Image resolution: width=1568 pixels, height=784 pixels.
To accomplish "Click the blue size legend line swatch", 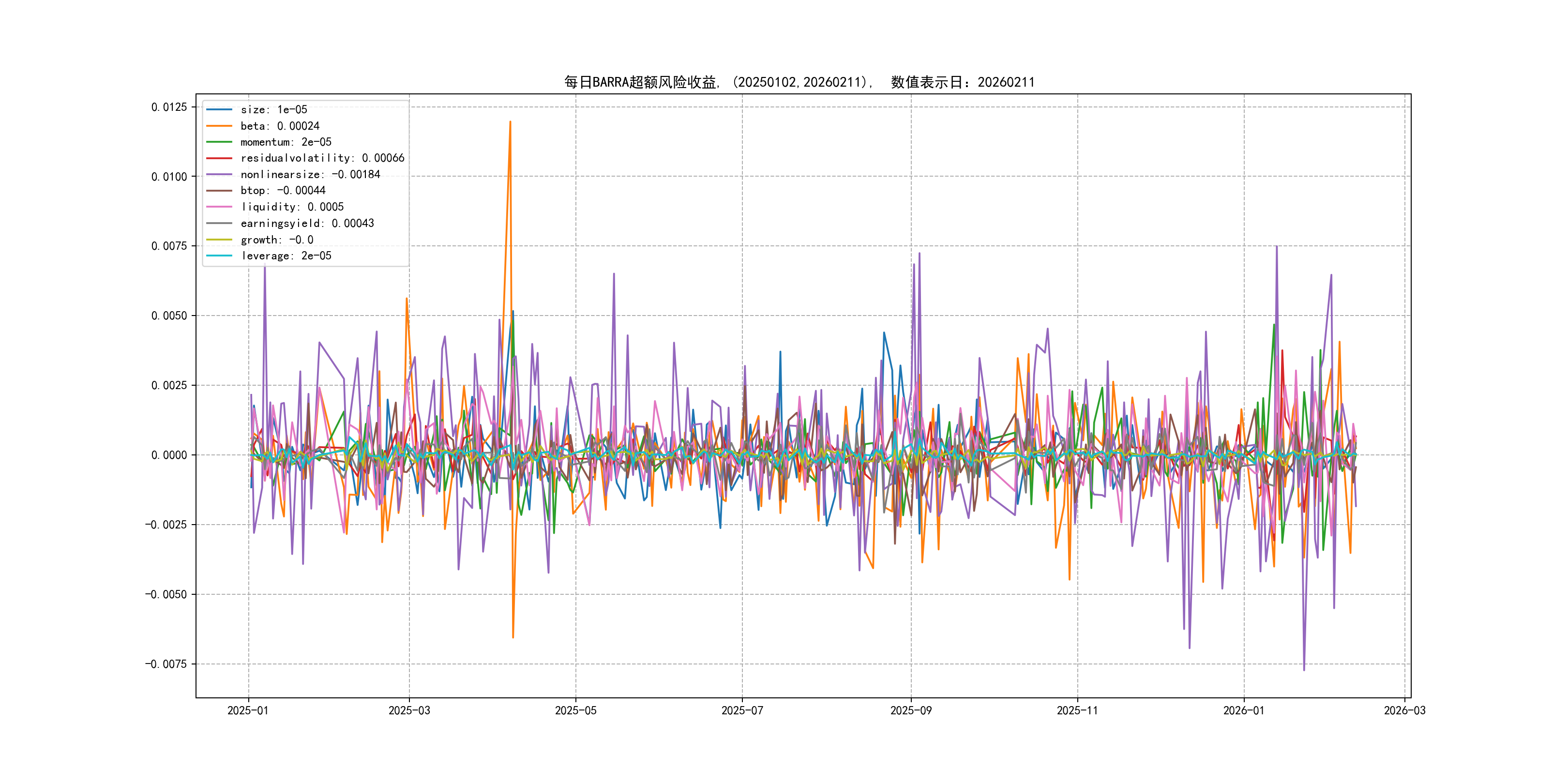I will (x=219, y=109).
